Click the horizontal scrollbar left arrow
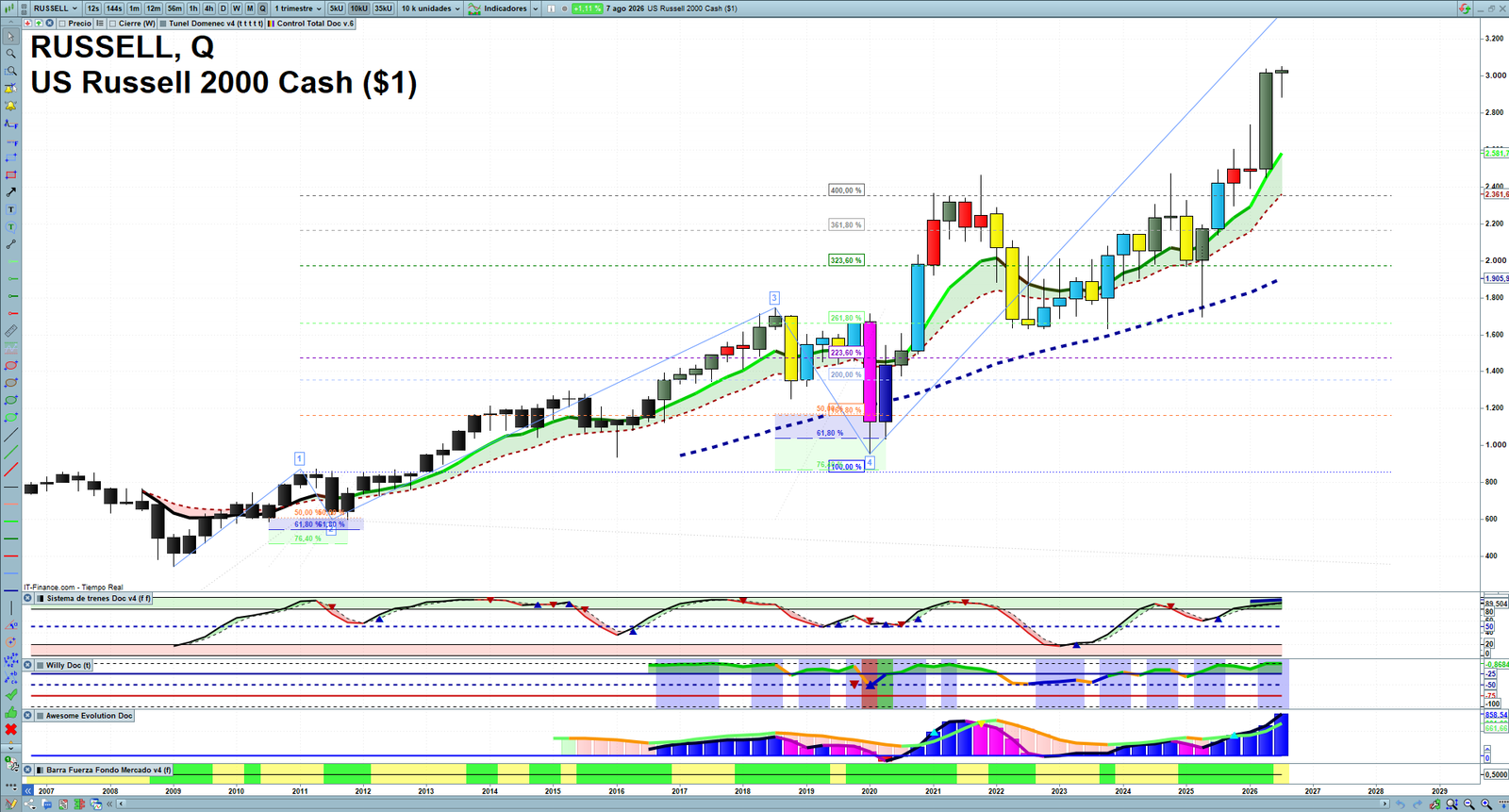This screenshot has width=1509, height=812. click(122, 804)
